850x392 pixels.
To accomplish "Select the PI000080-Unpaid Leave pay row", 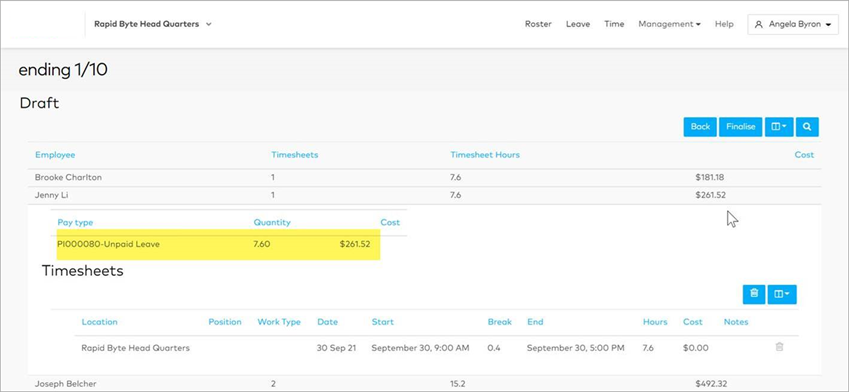I will coord(218,245).
